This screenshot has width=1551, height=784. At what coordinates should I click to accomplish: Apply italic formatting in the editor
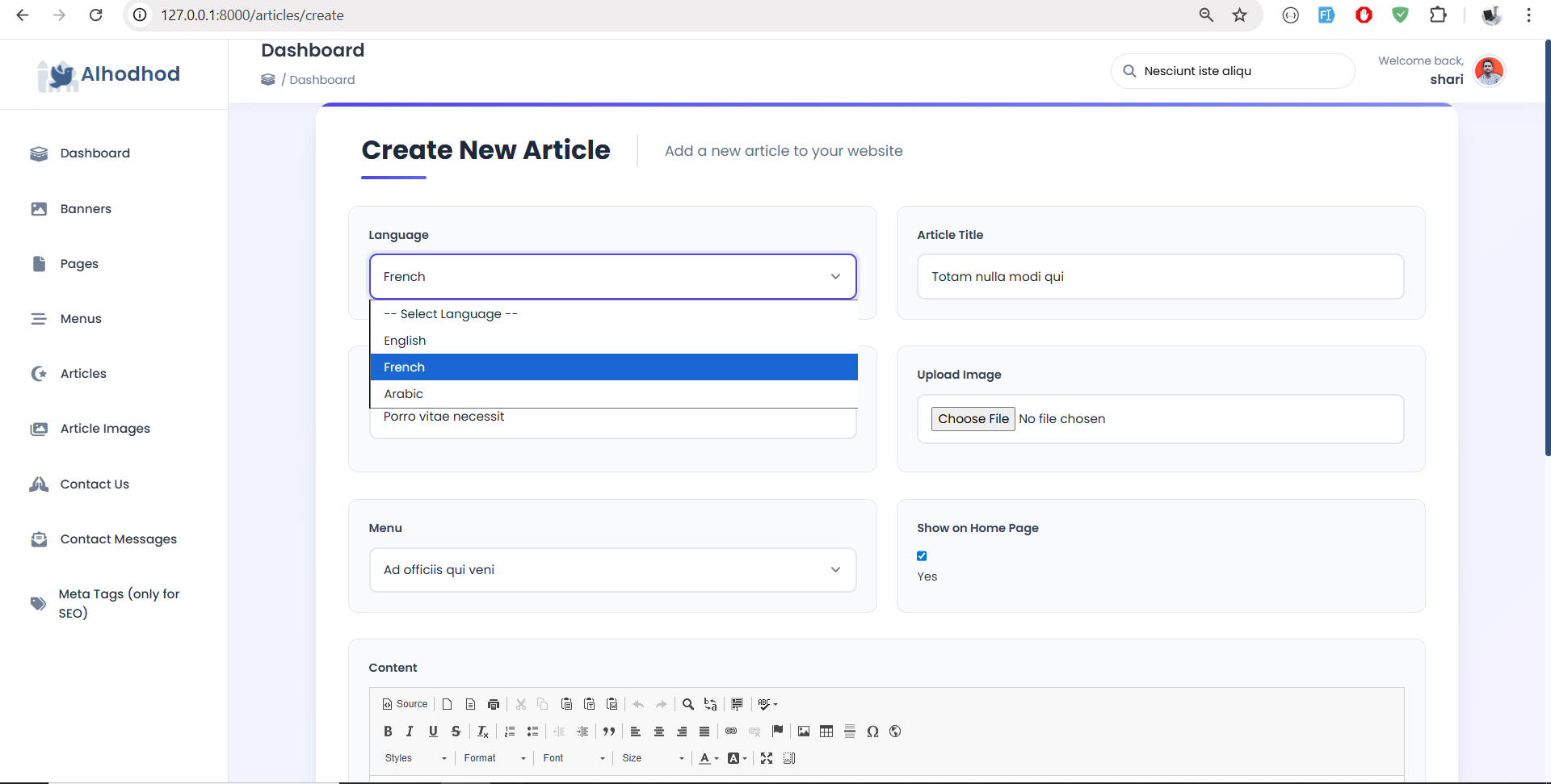[410, 732]
